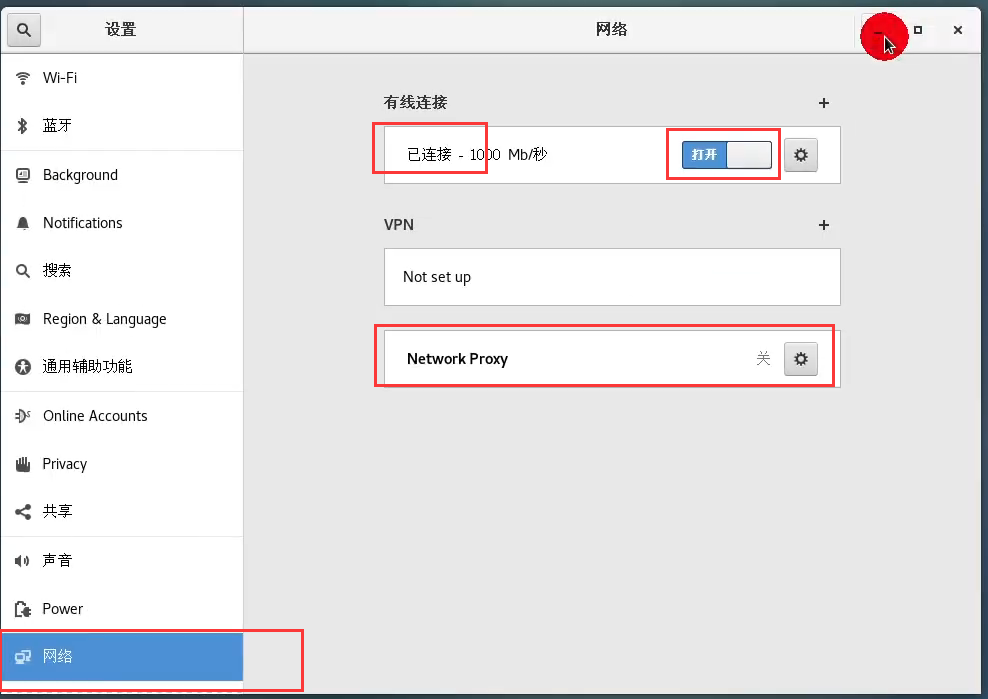
Task: Select the Bluetooth icon next to 蓝牙
Action: tap(23, 125)
